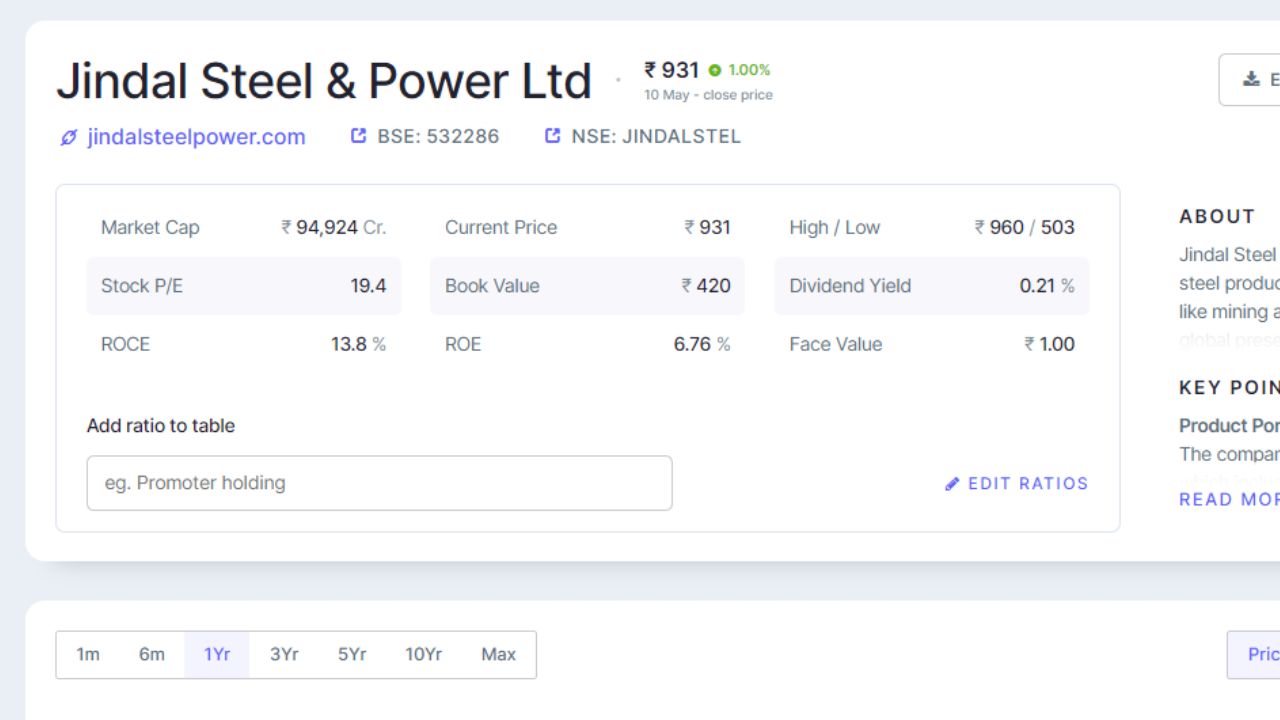Select the 3Yr chart range
The image size is (1280, 720).
(x=284, y=655)
